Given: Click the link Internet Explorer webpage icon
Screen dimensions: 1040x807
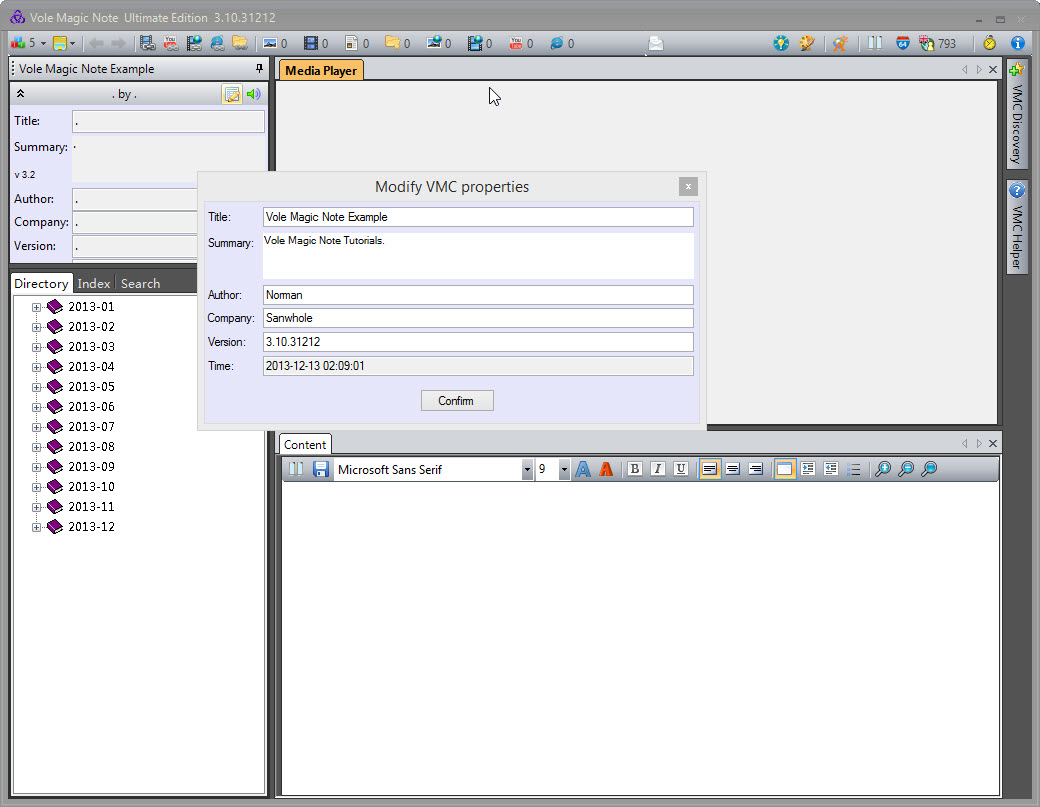Looking at the screenshot, I should pos(217,43).
